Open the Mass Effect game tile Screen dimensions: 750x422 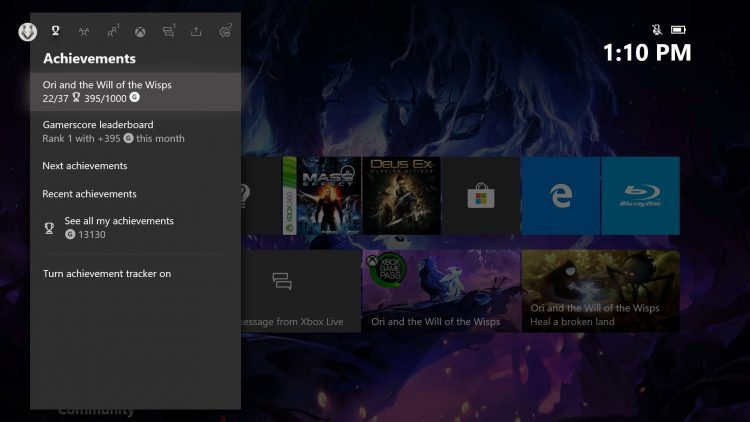[322, 196]
